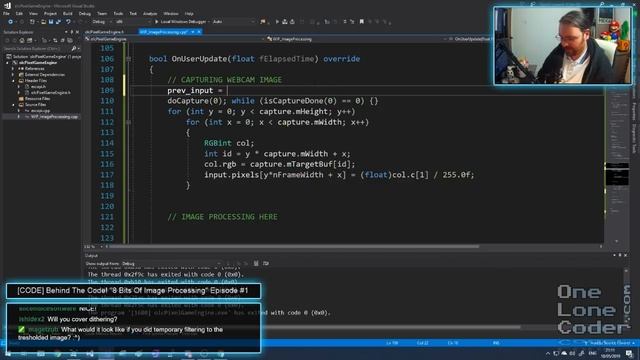Click the Undo icon in toolbar

coord(68,22)
